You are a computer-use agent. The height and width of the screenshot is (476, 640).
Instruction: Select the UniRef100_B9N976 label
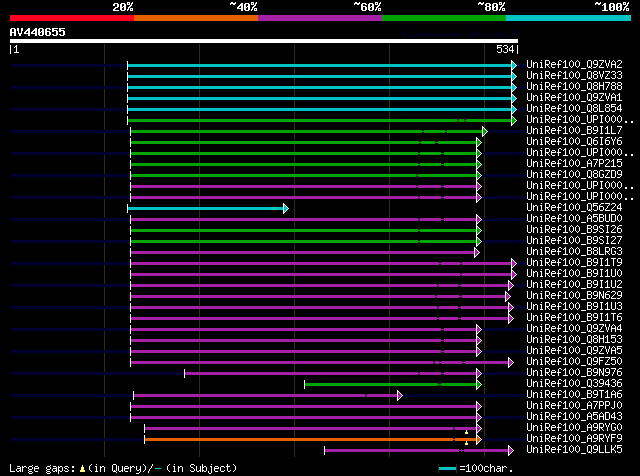click(x=574, y=373)
